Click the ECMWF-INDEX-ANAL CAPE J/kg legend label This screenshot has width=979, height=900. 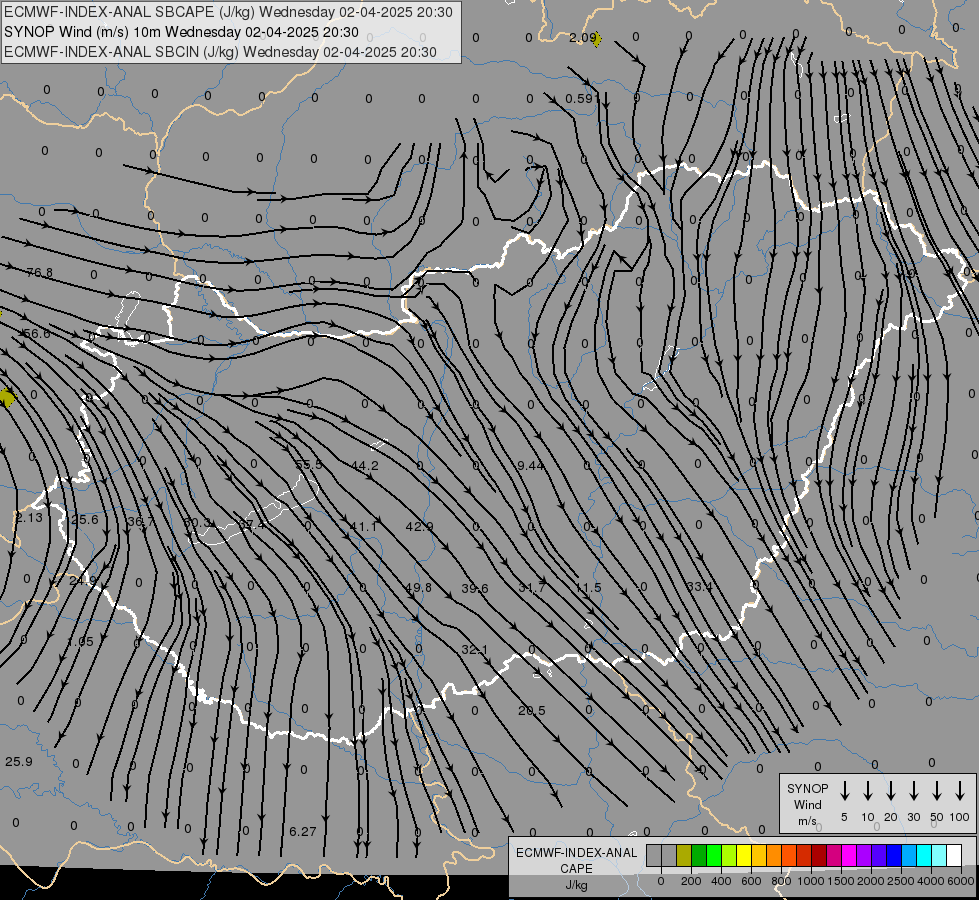point(576,868)
